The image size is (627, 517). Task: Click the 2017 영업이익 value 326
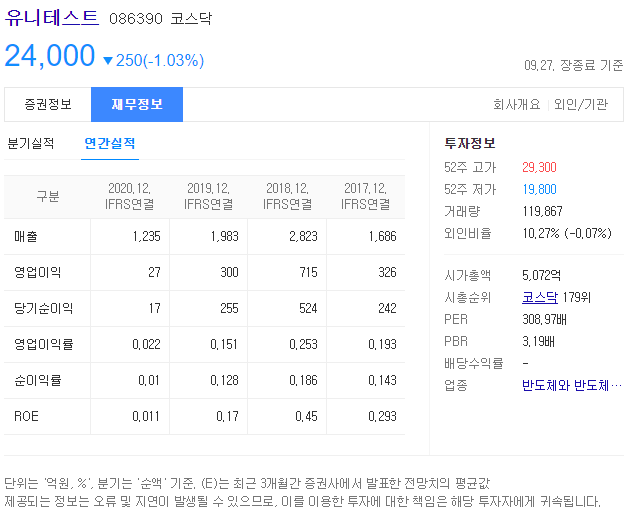coord(387,272)
